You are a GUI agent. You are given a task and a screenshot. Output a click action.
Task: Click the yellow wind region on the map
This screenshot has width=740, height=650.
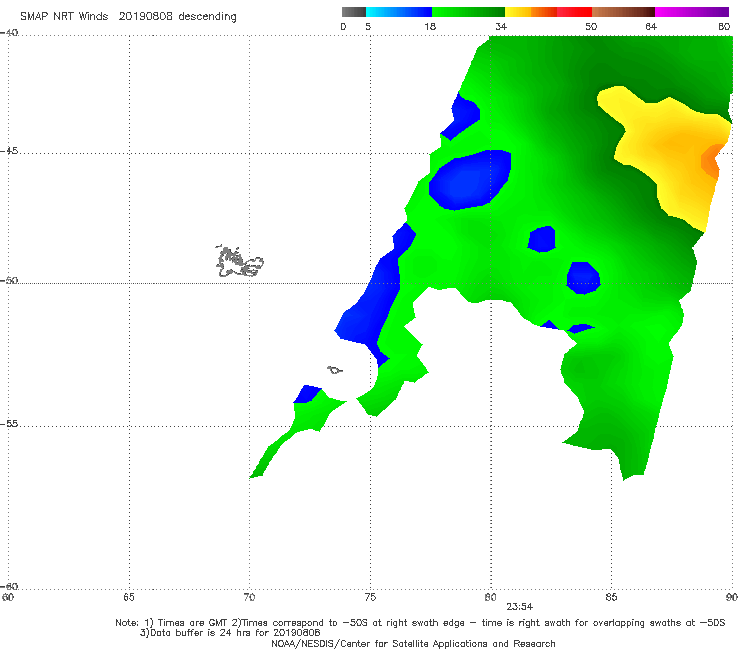(x=670, y=151)
